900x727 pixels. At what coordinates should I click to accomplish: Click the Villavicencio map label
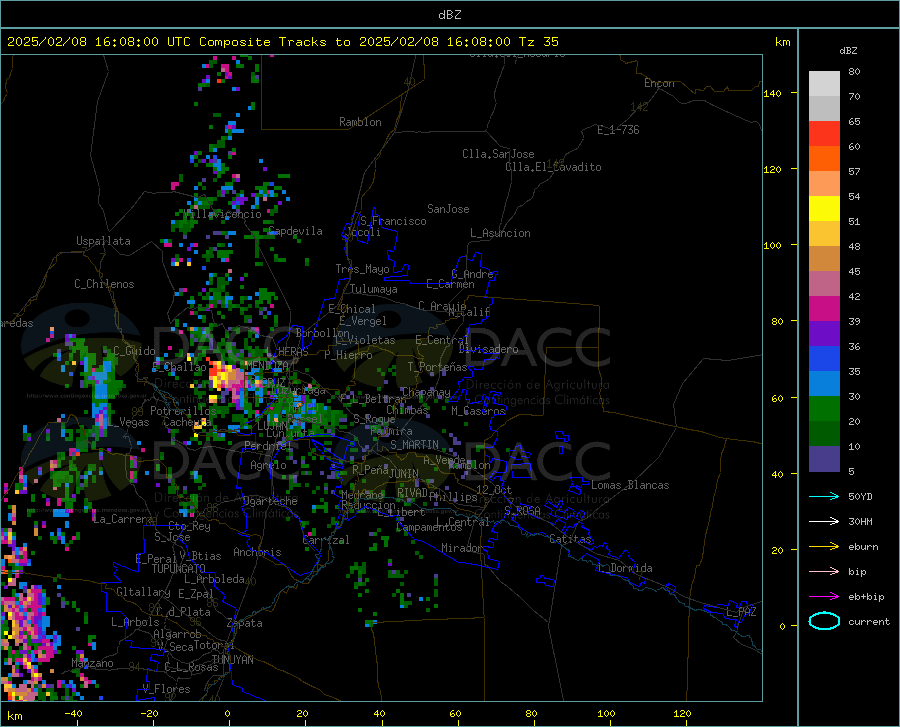tap(223, 214)
